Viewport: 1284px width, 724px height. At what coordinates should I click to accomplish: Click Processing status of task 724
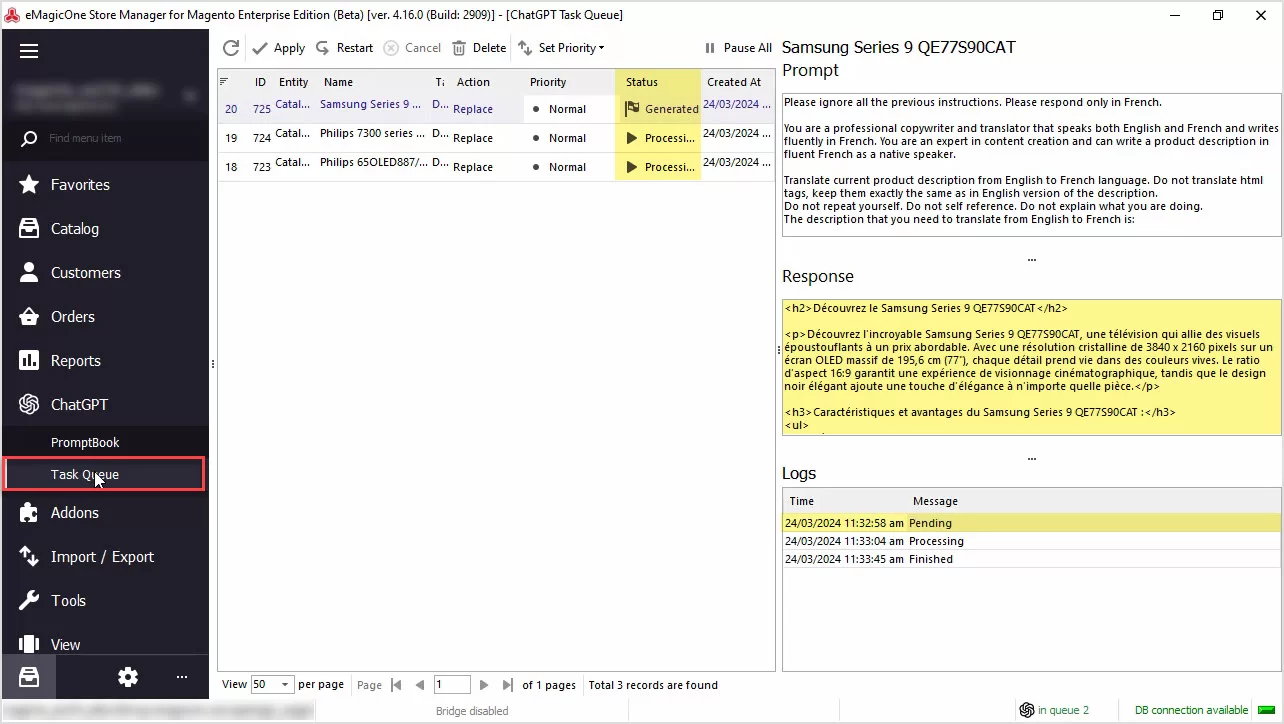click(659, 138)
